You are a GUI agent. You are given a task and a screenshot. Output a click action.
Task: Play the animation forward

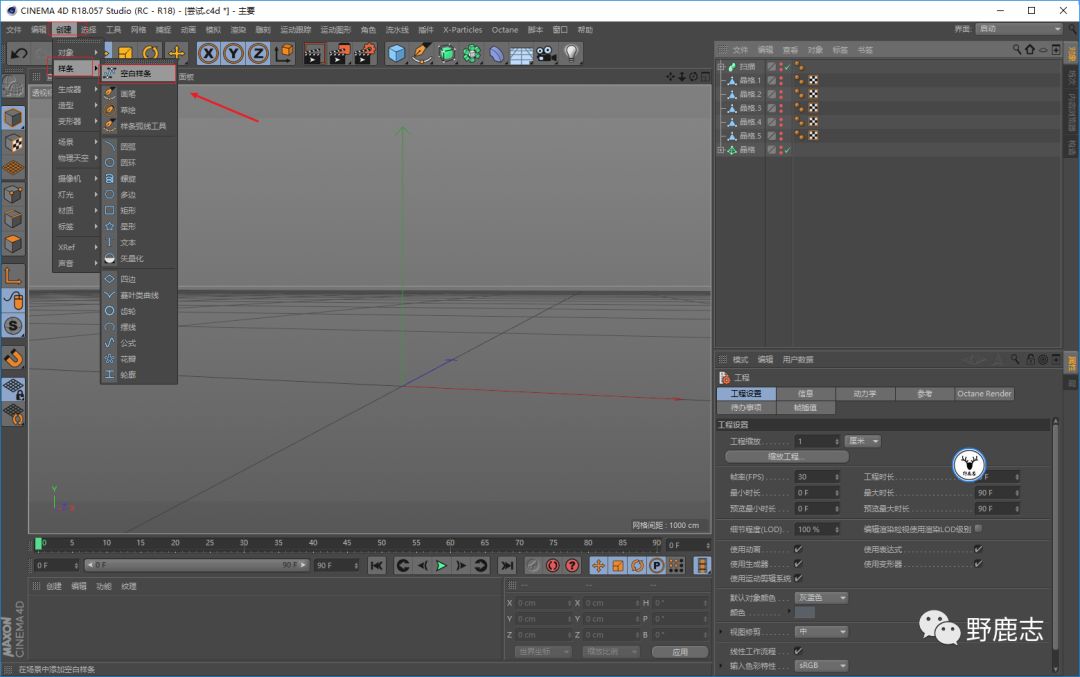point(442,565)
